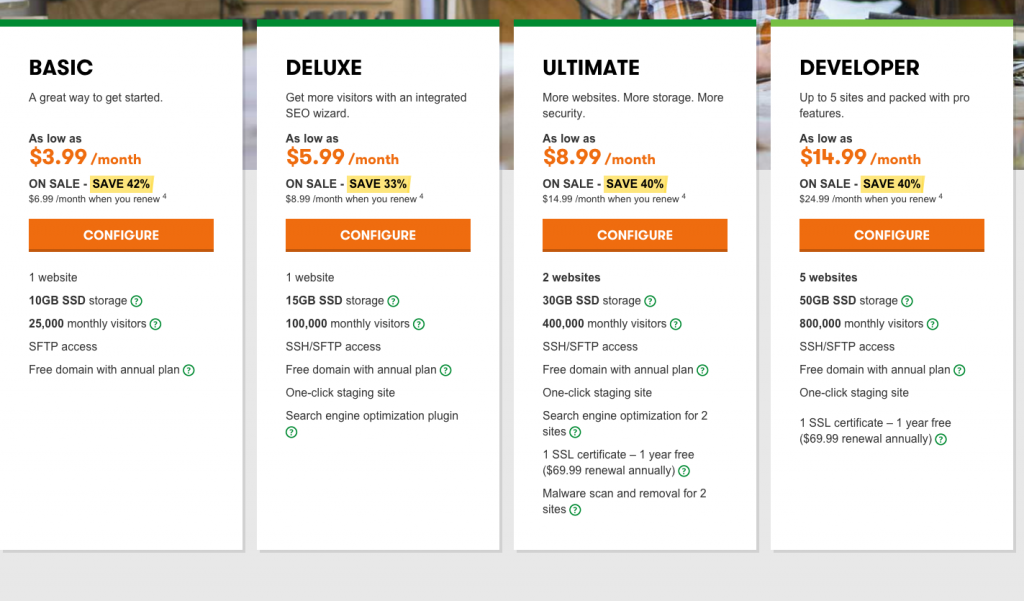1024x601 pixels.
Task: Show info for 800,000 monthly visitors
Action: 933,324
